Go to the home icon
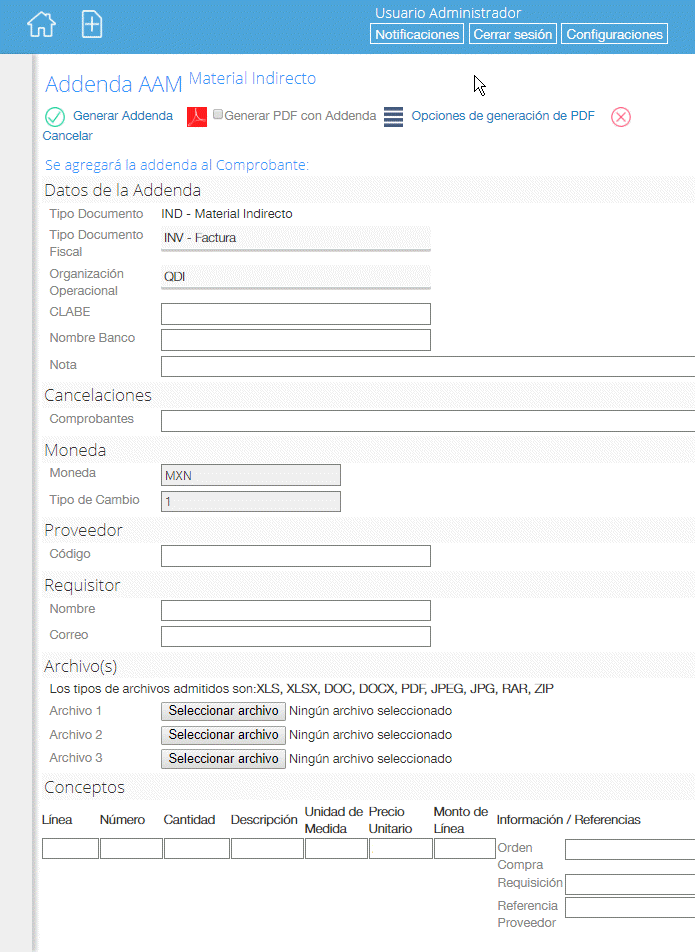 click(x=41, y=25)
